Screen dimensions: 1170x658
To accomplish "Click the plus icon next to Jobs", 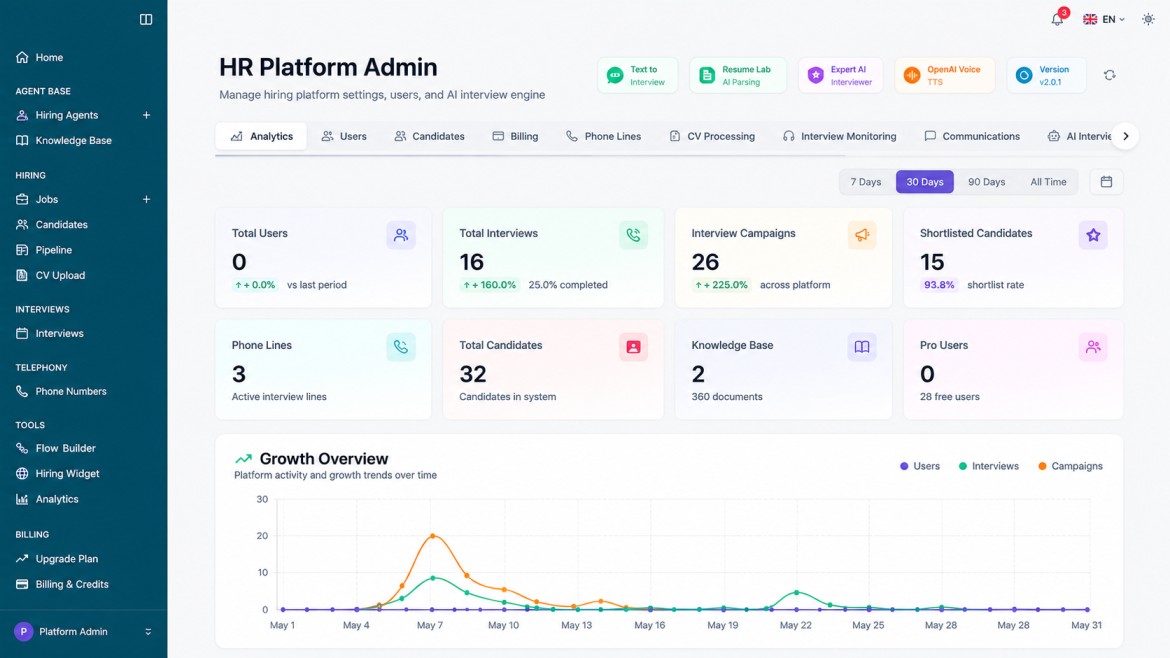I will click(x=146, y=199).
